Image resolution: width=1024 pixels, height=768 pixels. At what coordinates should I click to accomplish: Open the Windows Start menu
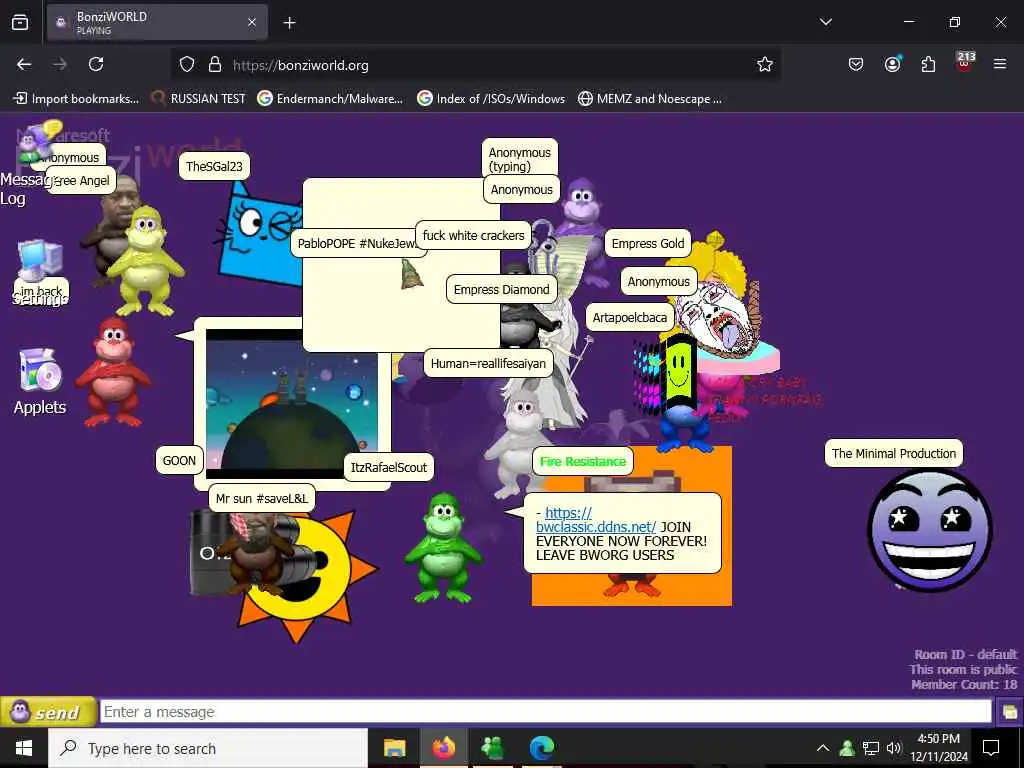coord(24,748)
